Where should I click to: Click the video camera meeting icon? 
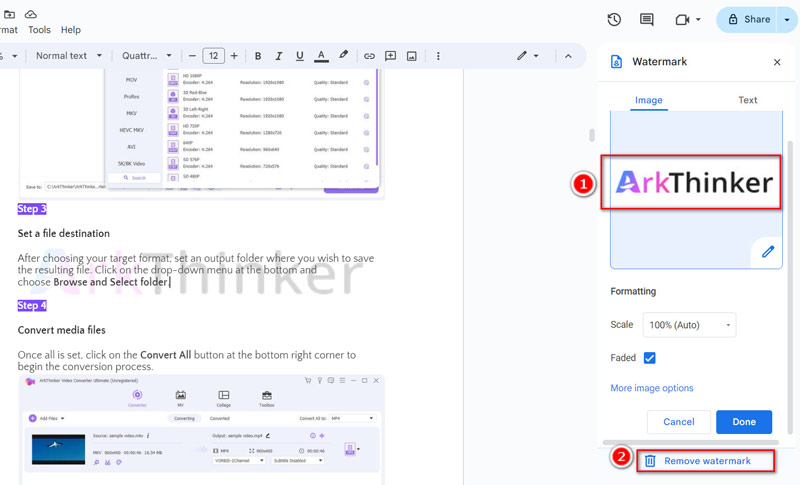coord(682,20)
